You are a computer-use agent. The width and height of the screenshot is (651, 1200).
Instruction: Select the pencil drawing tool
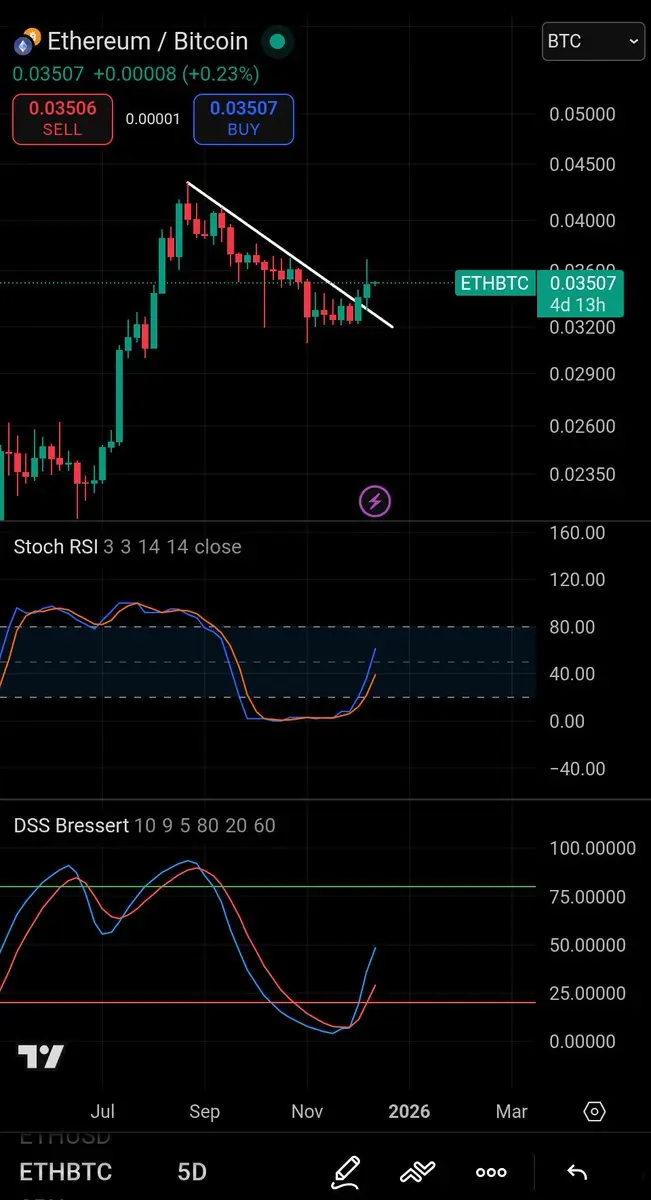click(346, 1171)
